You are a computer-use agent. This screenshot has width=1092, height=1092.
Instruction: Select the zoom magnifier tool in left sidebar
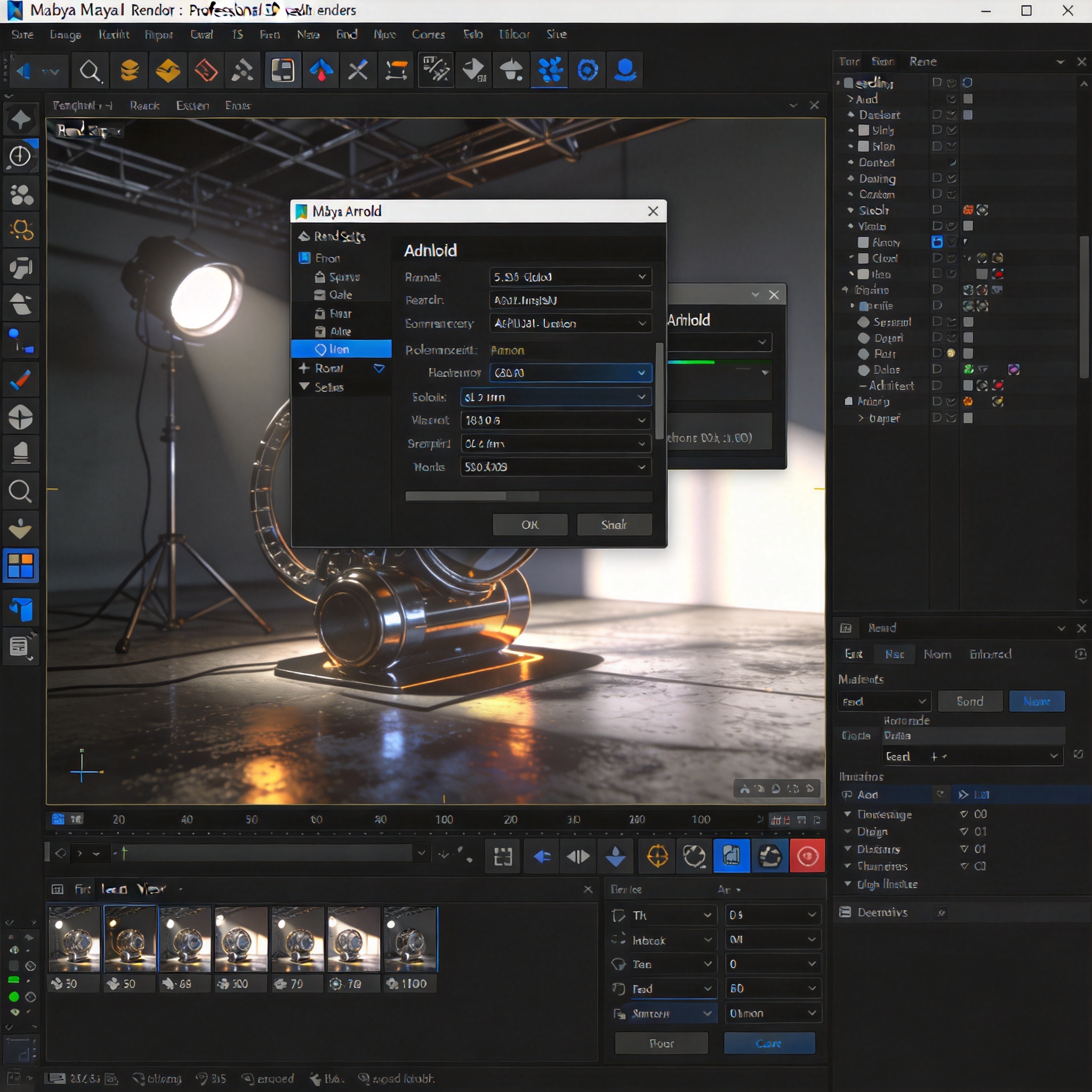pyautogui.click(x=21, y=492)
